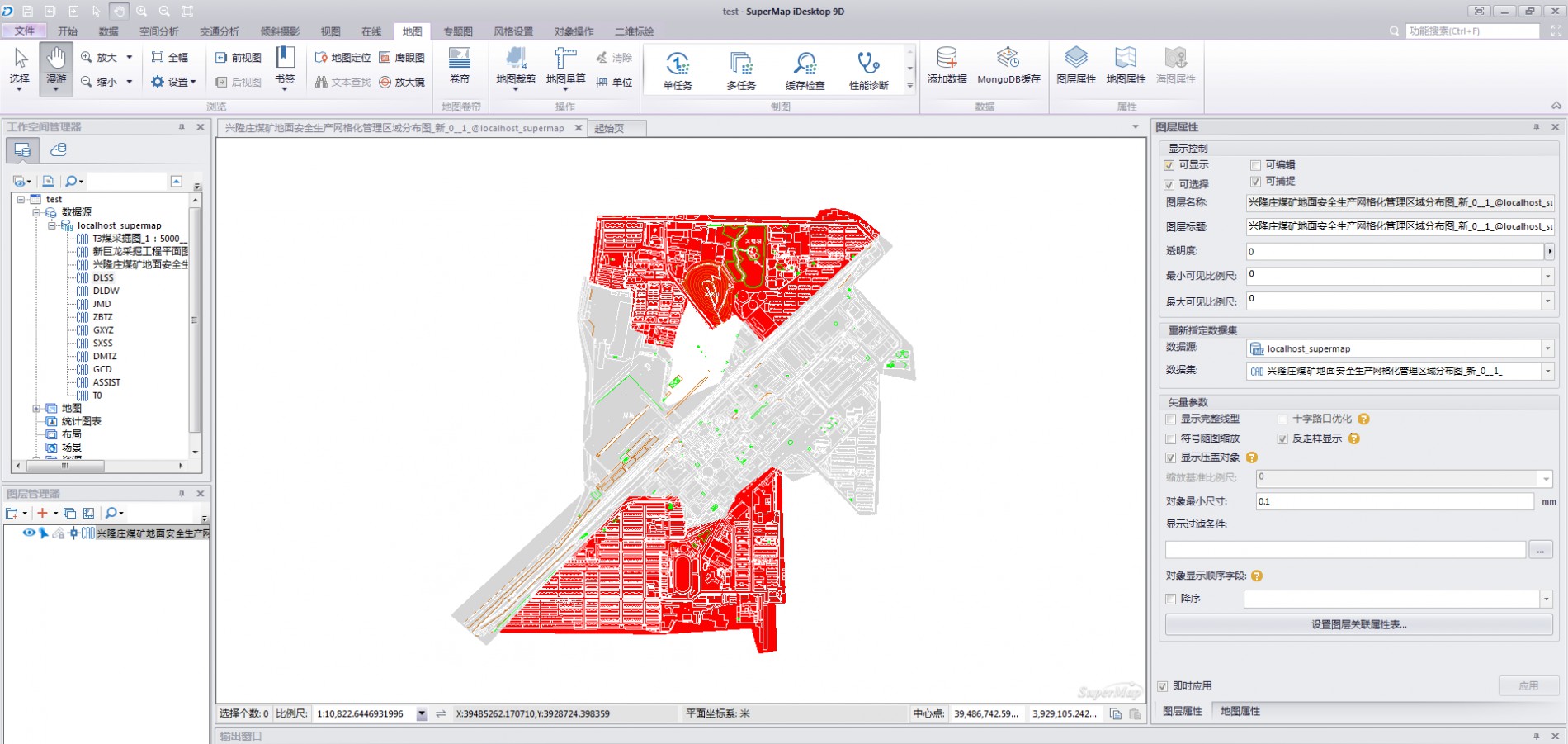Click 单位 unit button
The width and height of the screenshot is (1568, 744).
click(615, 82)
